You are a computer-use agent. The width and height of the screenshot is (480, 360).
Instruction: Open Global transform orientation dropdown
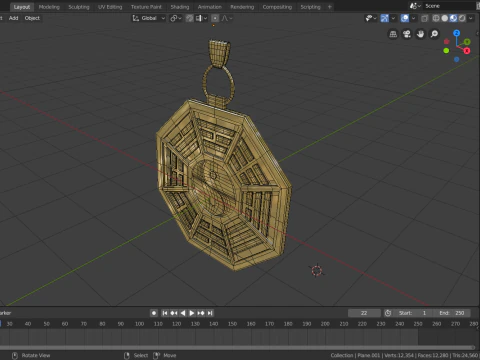pos(149,18)
